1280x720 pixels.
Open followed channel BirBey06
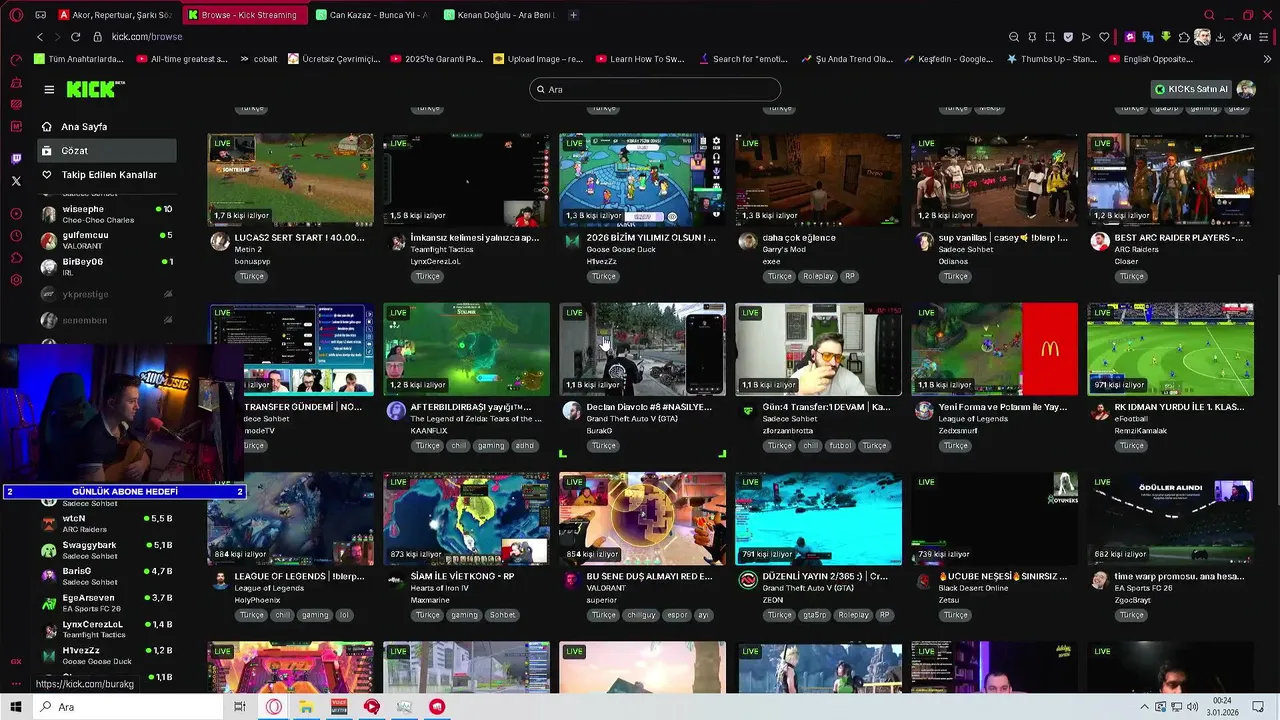[106, 267]
